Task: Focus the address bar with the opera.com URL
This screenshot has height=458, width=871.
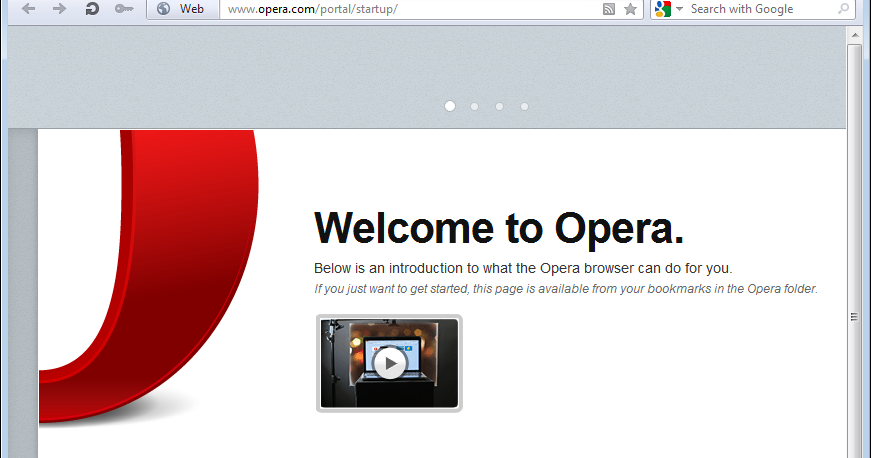Action: pos(411,9)
